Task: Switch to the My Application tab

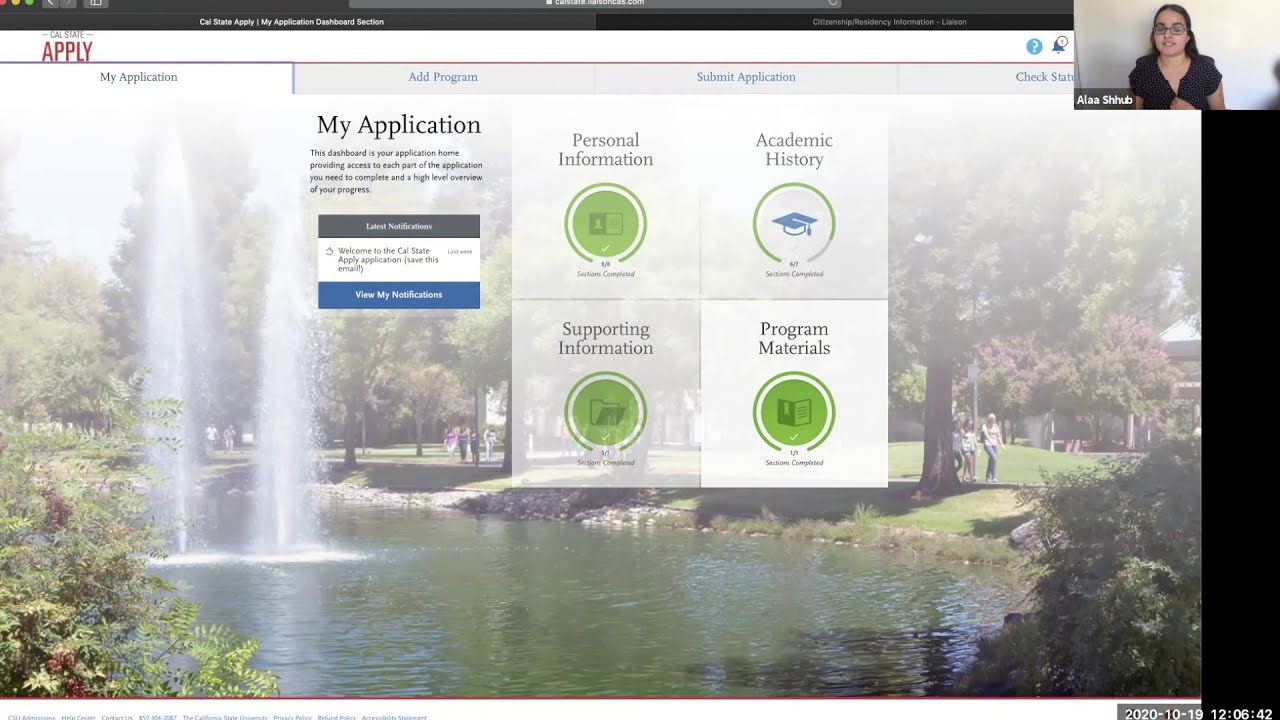Action: click(146, 77)
